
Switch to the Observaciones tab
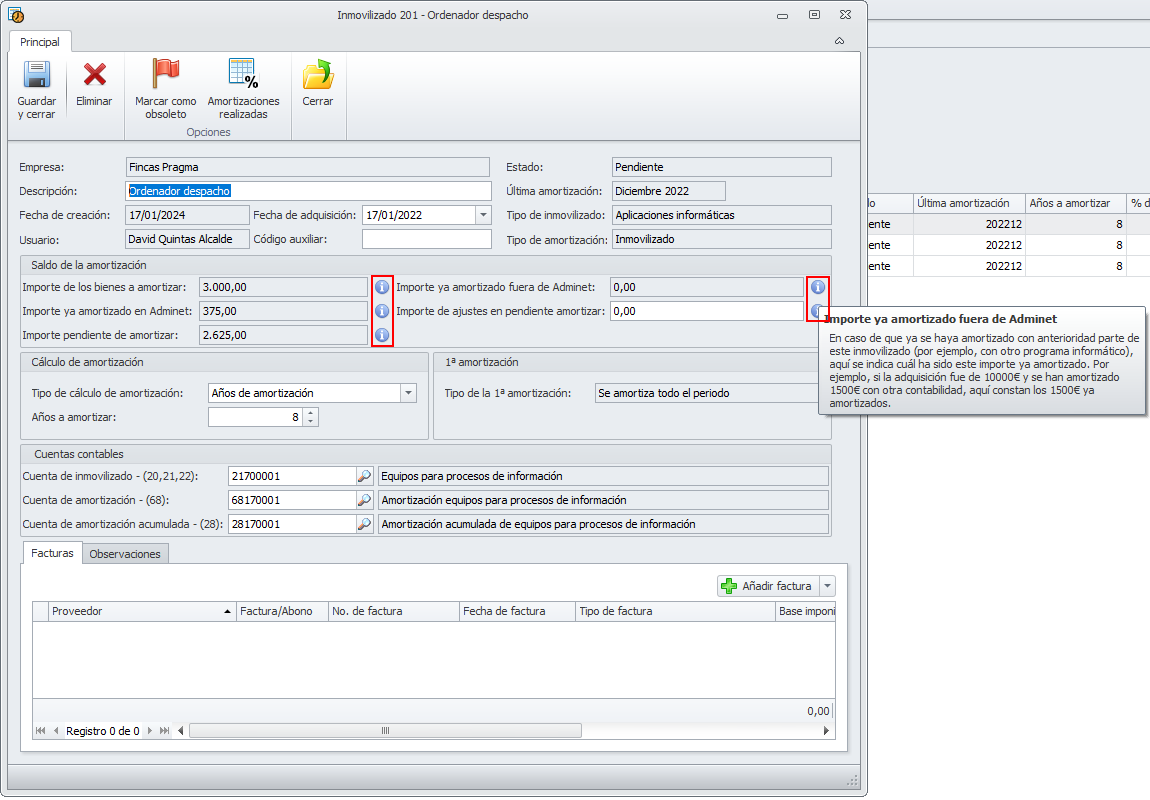(x=125, y=554)
